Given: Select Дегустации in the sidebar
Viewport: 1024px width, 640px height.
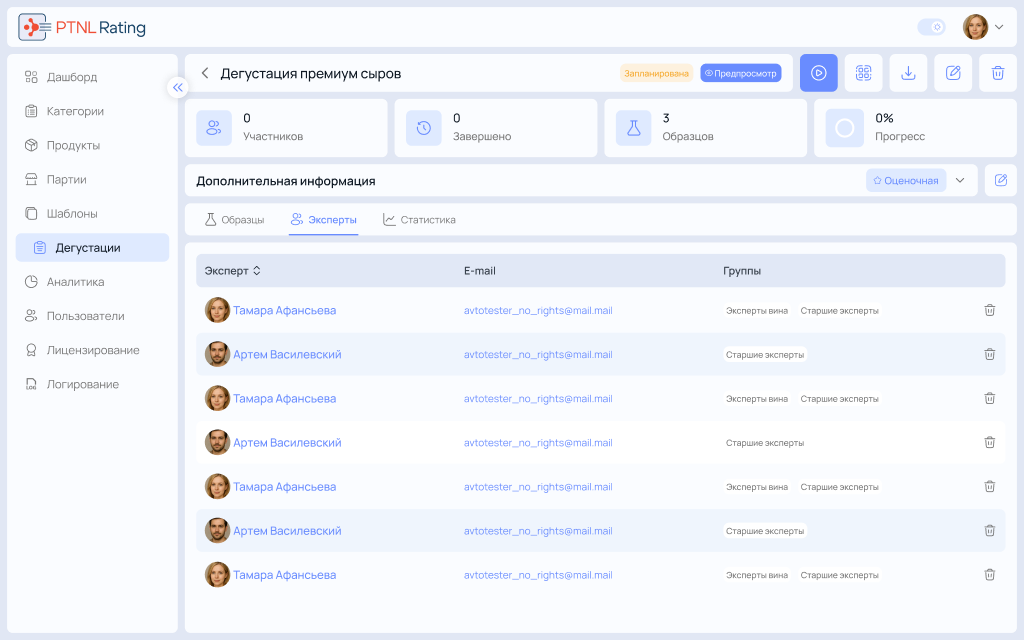Looking at the screenshot, I should [92, 248].
